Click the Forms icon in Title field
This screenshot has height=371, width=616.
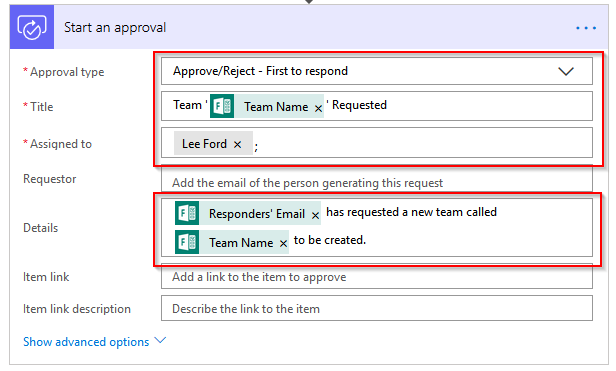[222, 106]
